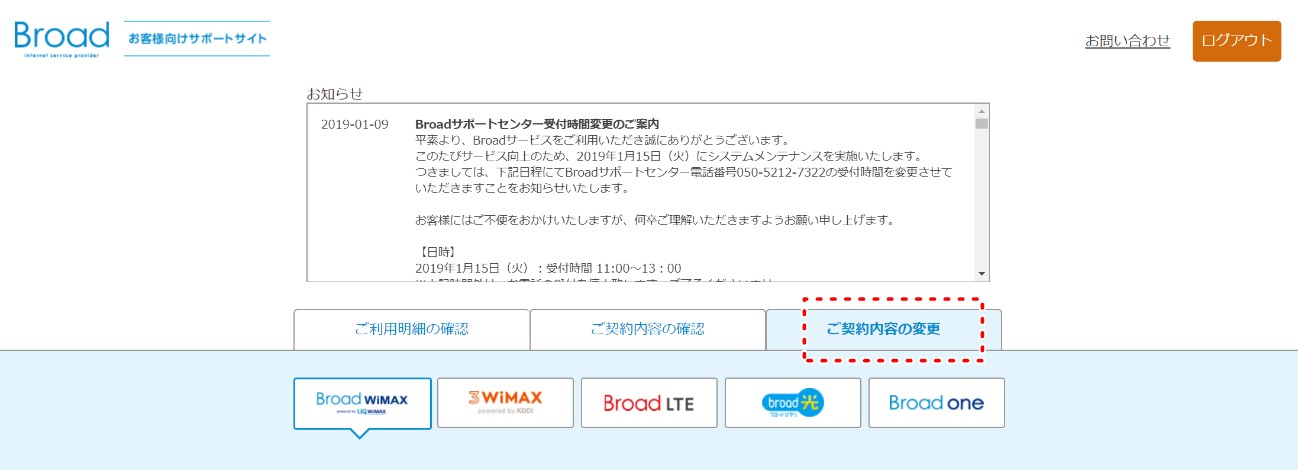Click the お知らせ heading

coord(334,94)
